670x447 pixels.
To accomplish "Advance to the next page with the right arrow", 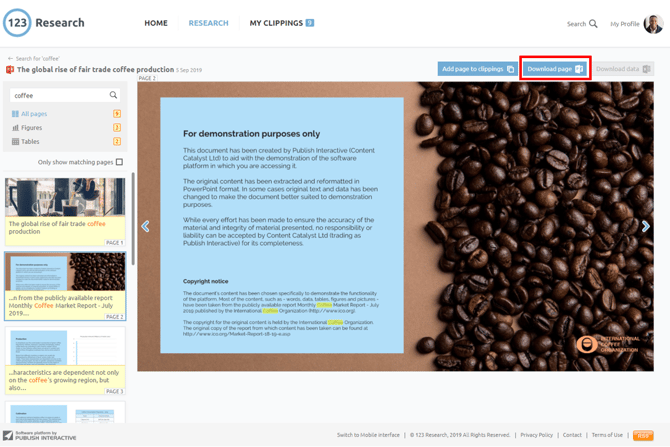I will [645, 226].
